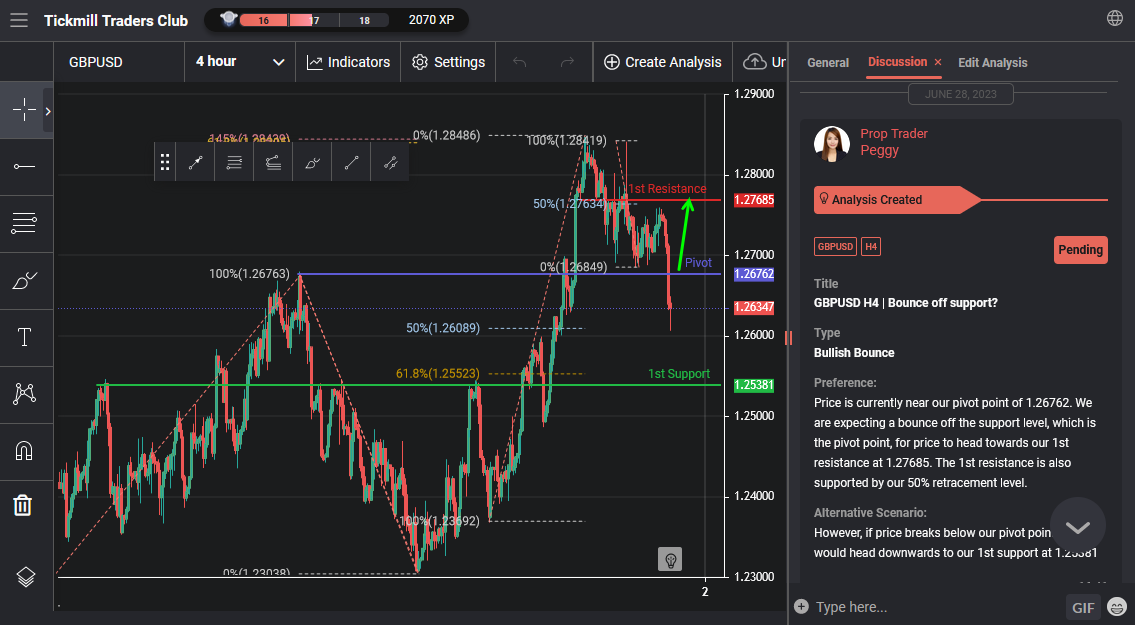The width and height of the screenshot is (1135, 625).
Task: Open the GIF picker
Action: 1083,608
